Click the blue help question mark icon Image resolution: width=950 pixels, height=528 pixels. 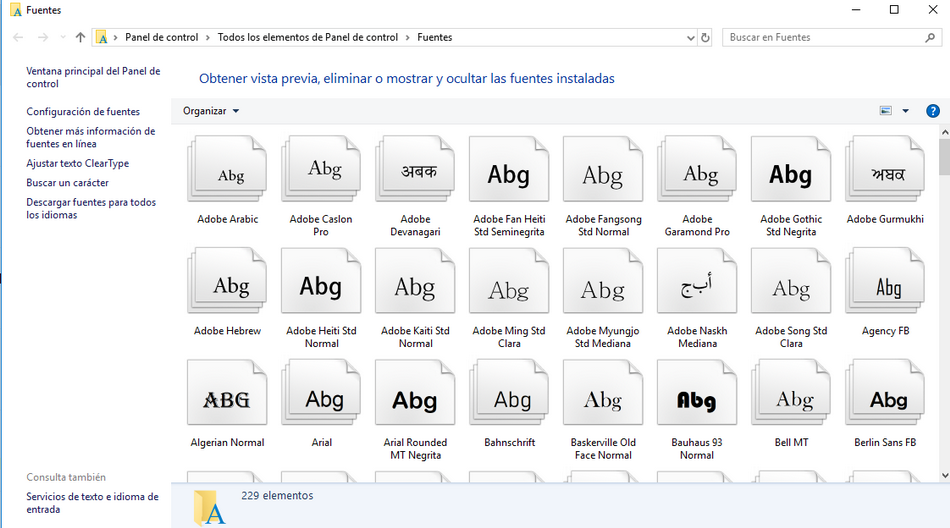click(932, 111)
